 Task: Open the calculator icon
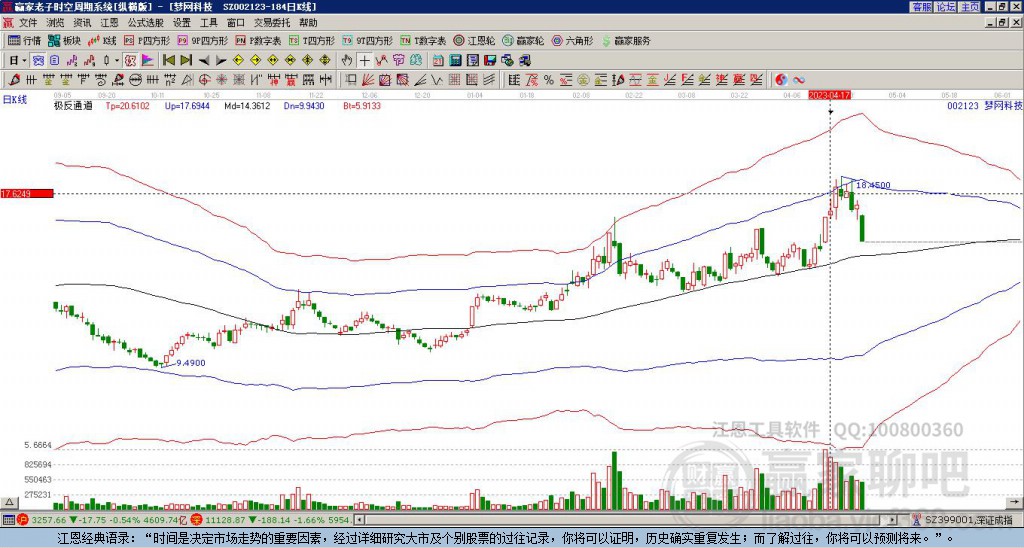[x=455, y=60]
